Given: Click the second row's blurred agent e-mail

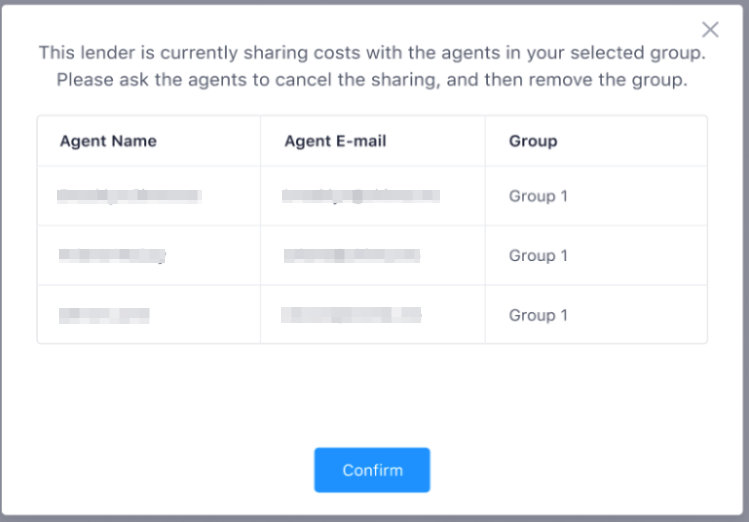Looking at the screenshot, I should [x=352, y=256].
